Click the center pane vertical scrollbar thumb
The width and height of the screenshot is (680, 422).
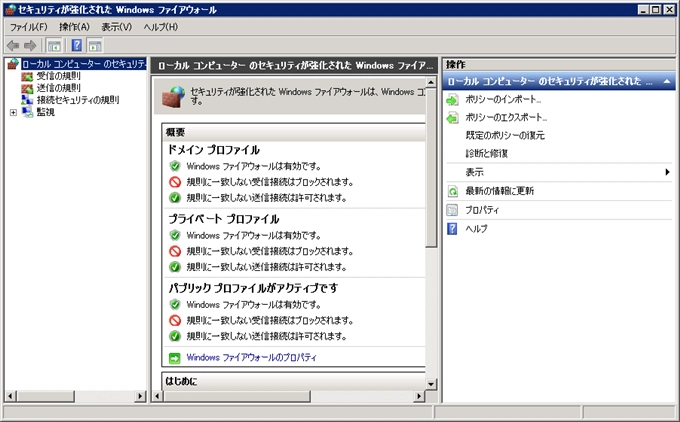(x=431, y=168)
